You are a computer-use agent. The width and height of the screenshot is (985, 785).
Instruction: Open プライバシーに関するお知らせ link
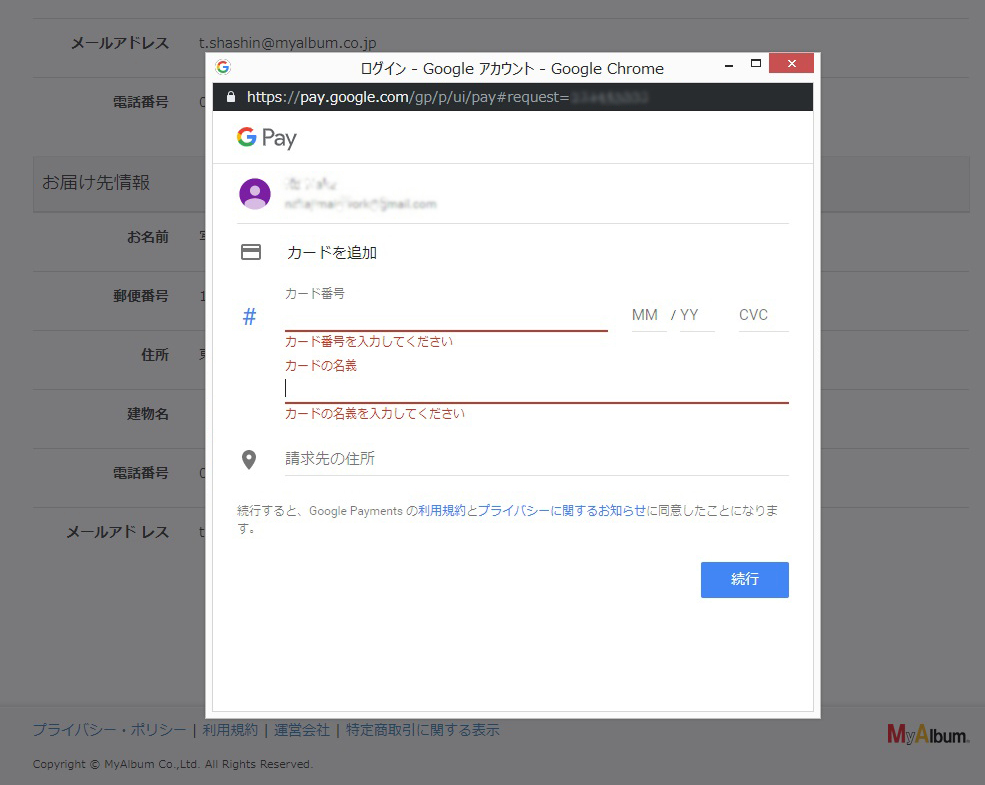coord(562,511)
